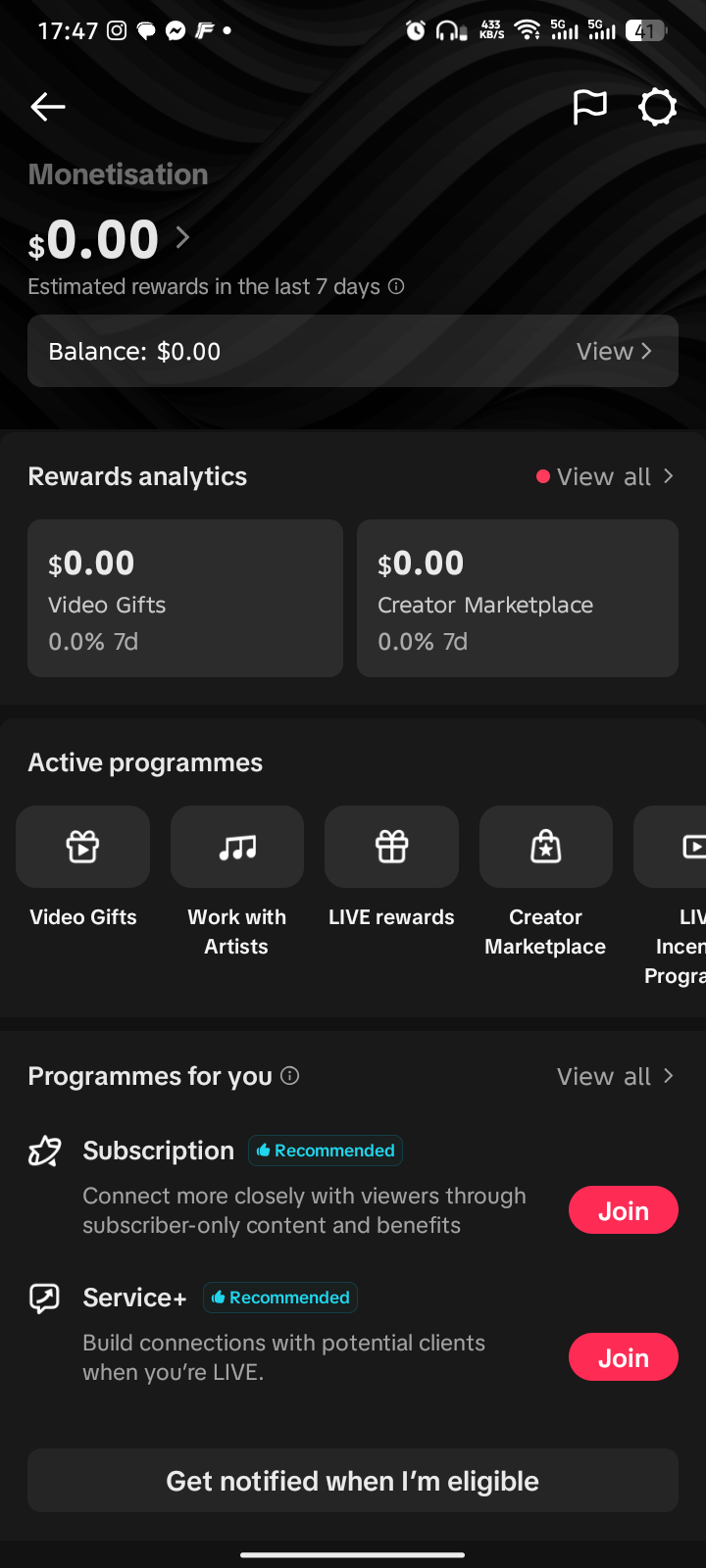Expand estimated rewards via chevron beside $0.00

tap(182, 237)
